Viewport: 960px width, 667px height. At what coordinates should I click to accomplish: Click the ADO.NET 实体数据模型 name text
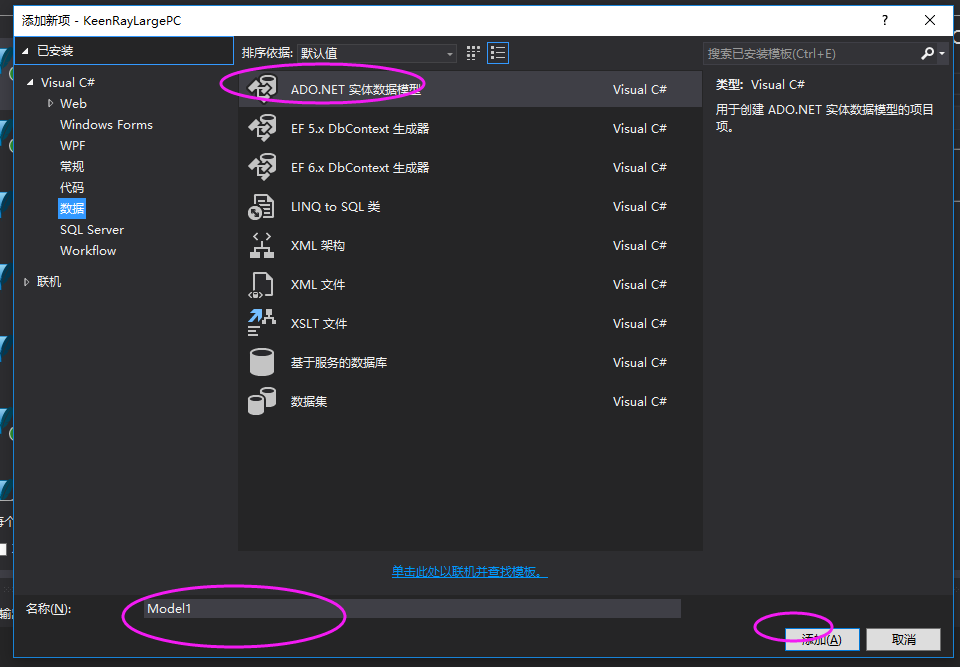click(356, 89)
